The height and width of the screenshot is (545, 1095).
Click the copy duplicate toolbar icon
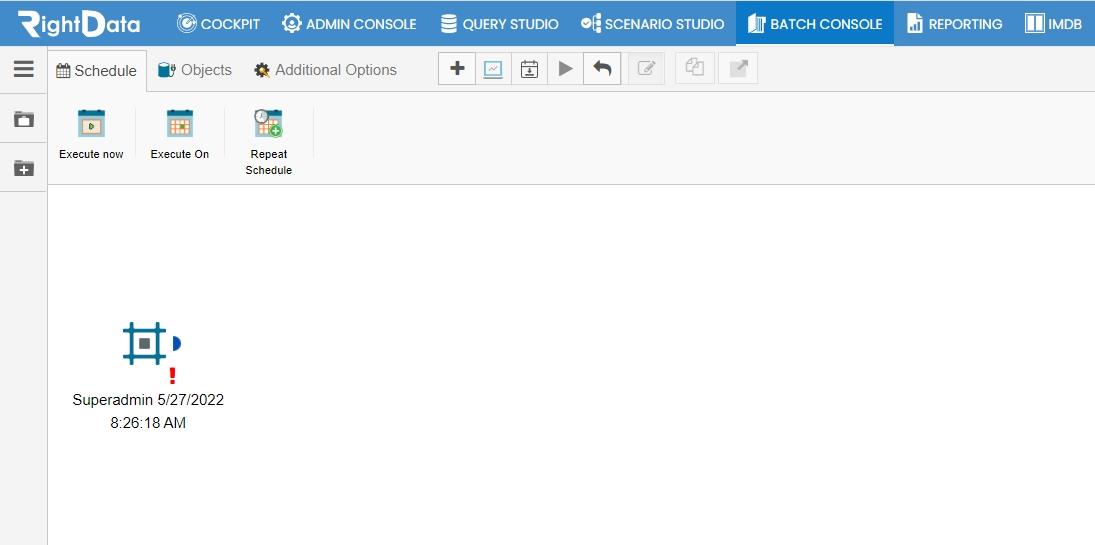pos(695,68)
